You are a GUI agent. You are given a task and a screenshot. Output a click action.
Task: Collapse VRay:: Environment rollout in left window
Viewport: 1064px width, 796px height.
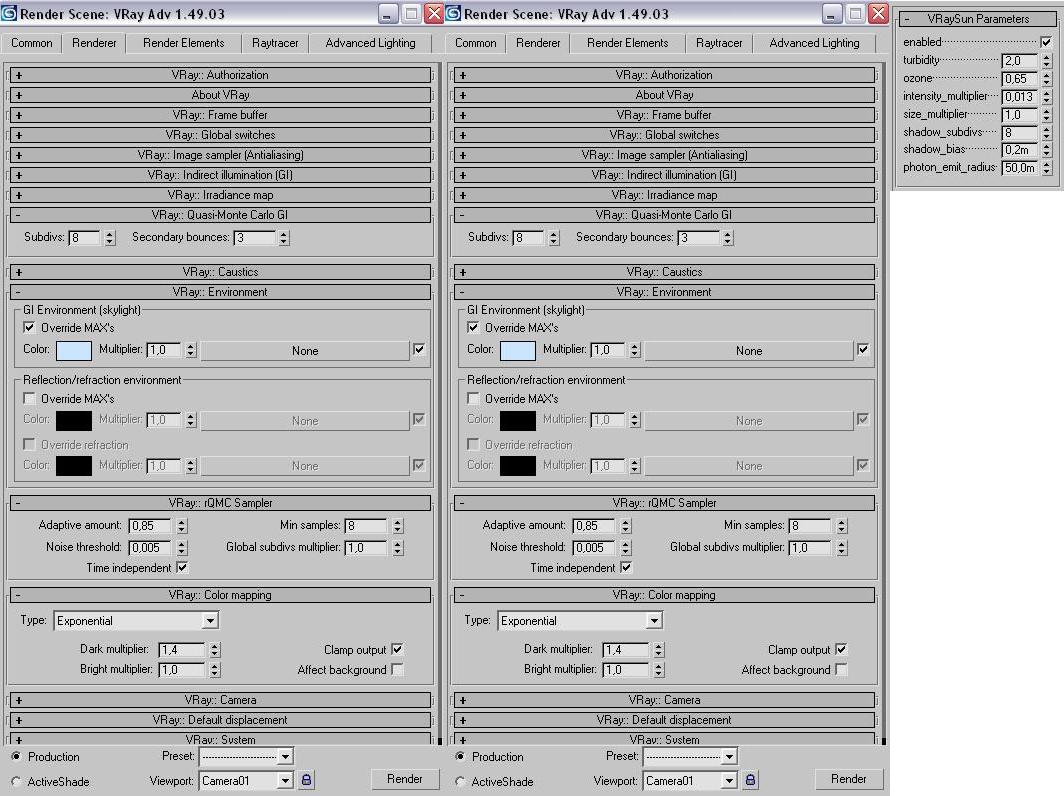(x=221, y=292)
